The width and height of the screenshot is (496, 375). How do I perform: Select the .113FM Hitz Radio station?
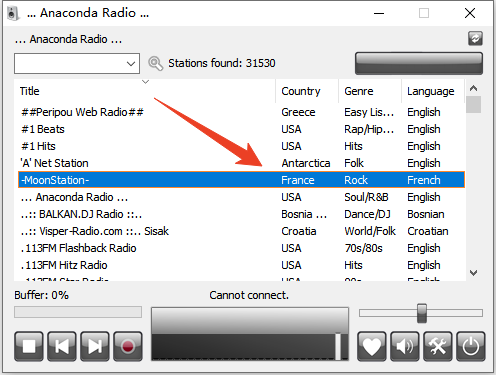pos(241,265)
